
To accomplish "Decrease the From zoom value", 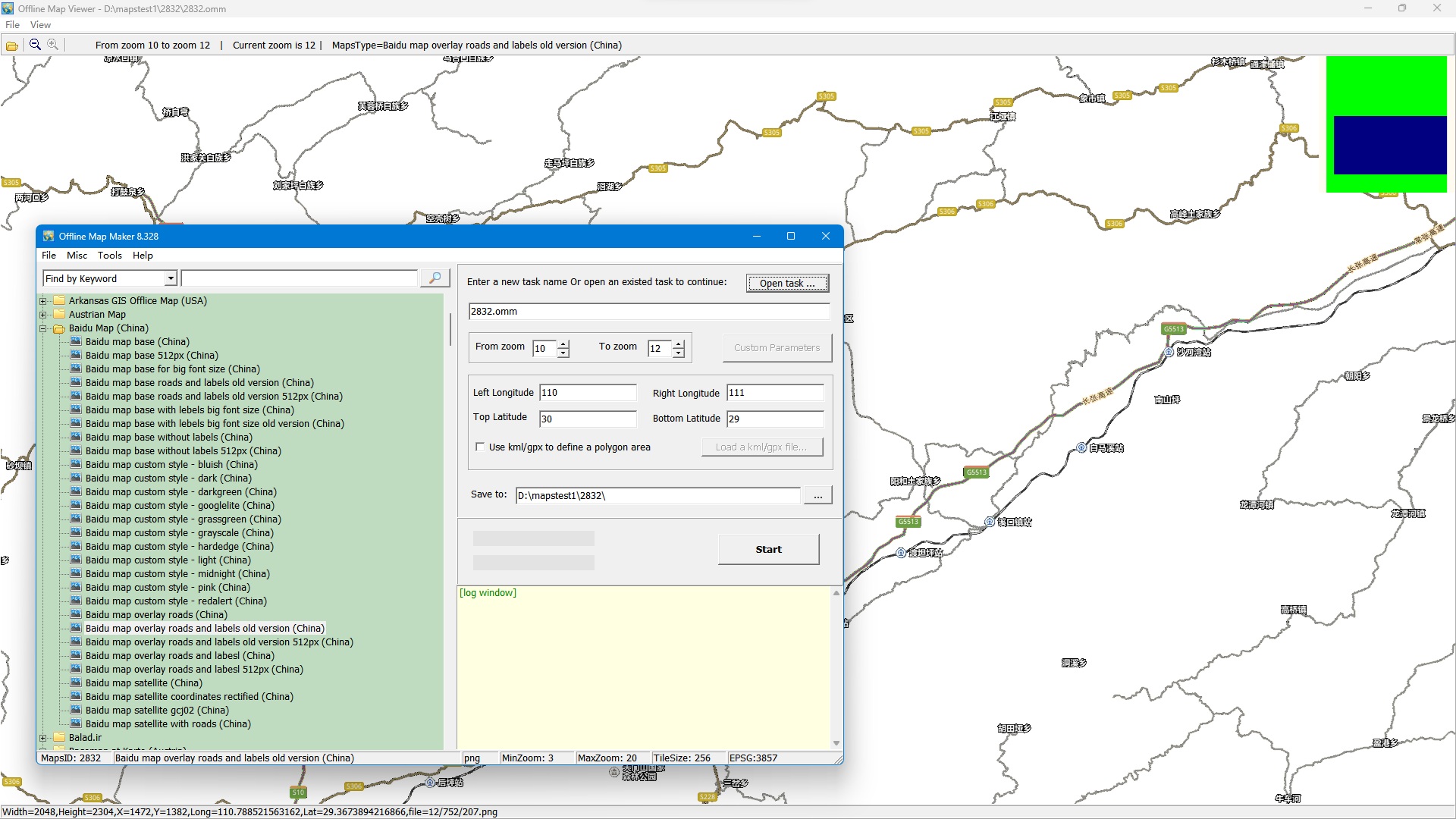I will point(563,353).
